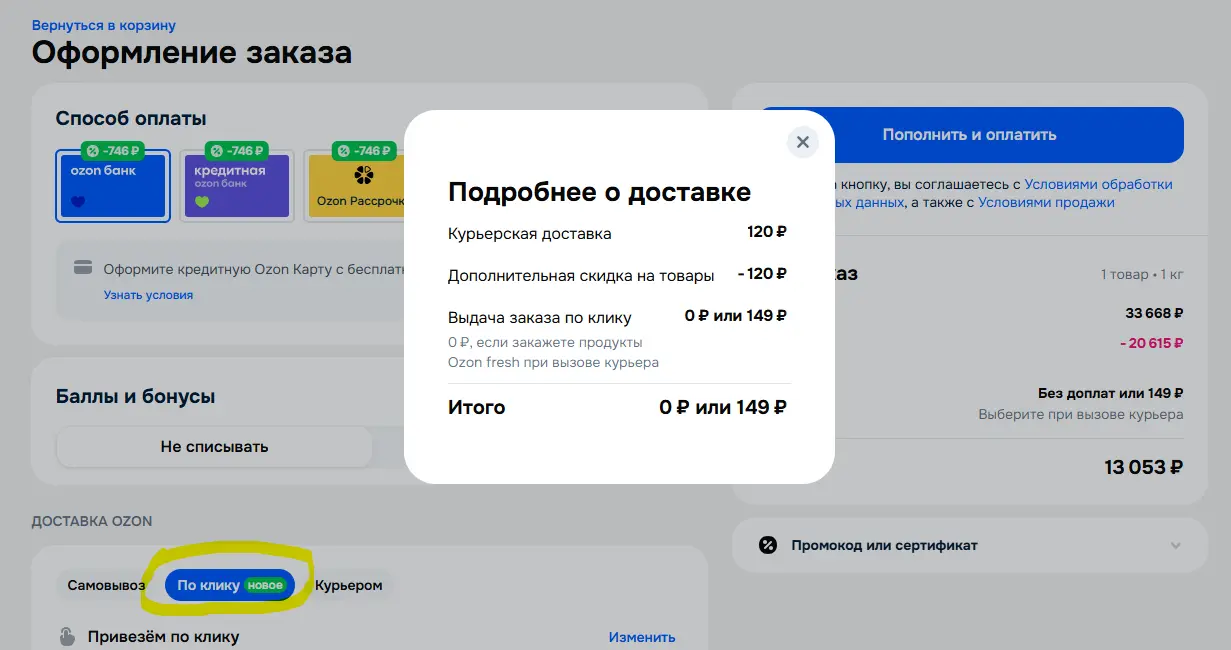Screen dimensions: 1231x650
Task: Click the 'Итого' total row in popup
Action: click(618, 408)
